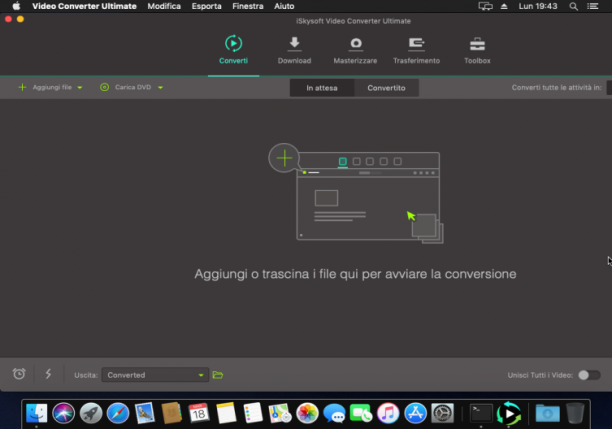Open the Modifica menu
This screenshot has height=429, width=612.
coord(164,6)
